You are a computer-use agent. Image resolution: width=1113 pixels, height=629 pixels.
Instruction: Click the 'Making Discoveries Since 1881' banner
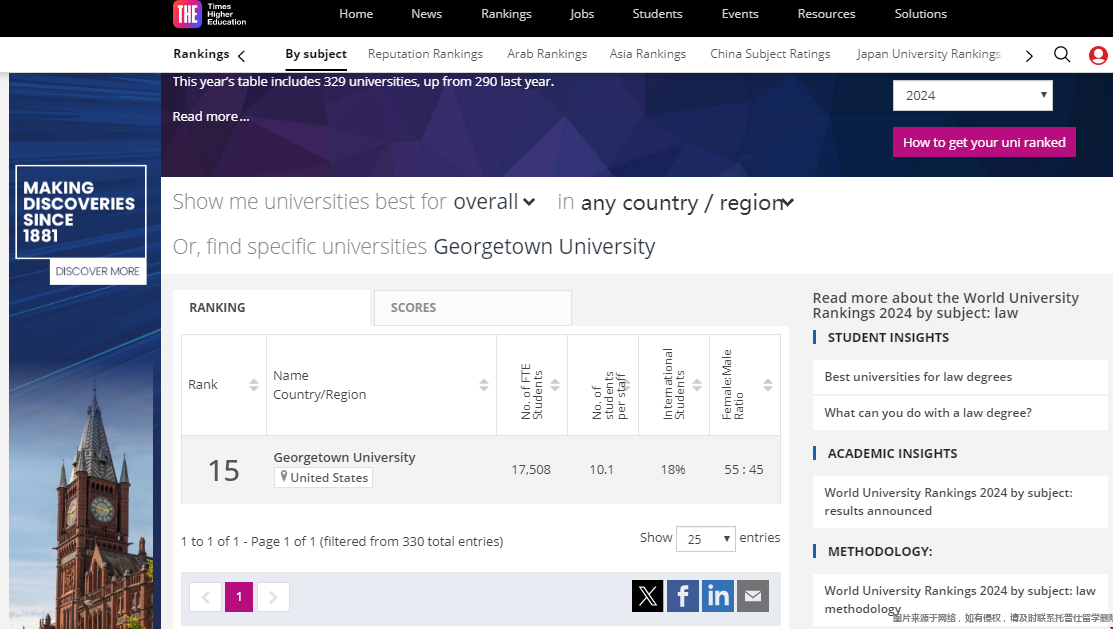pyautogui.click(x=80, y=212)
